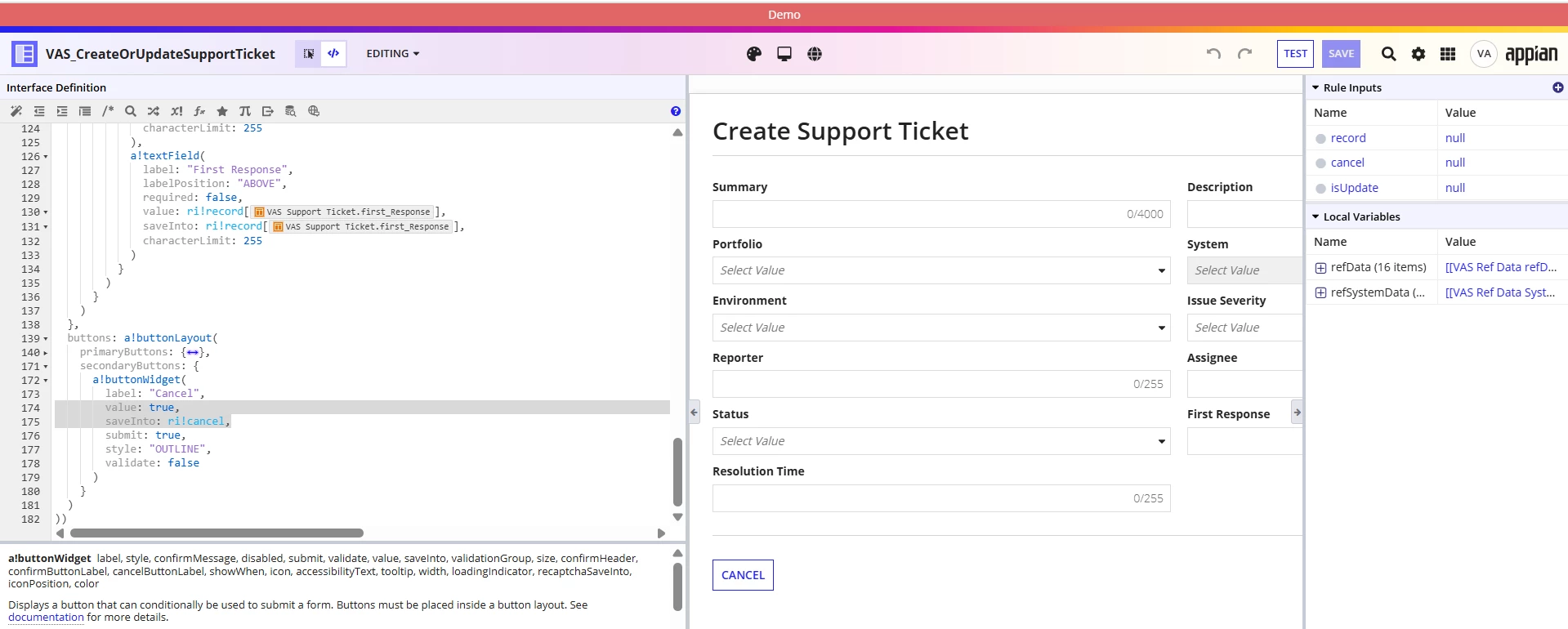
Task: Switch to expression mode code icon
Action: 333,54
